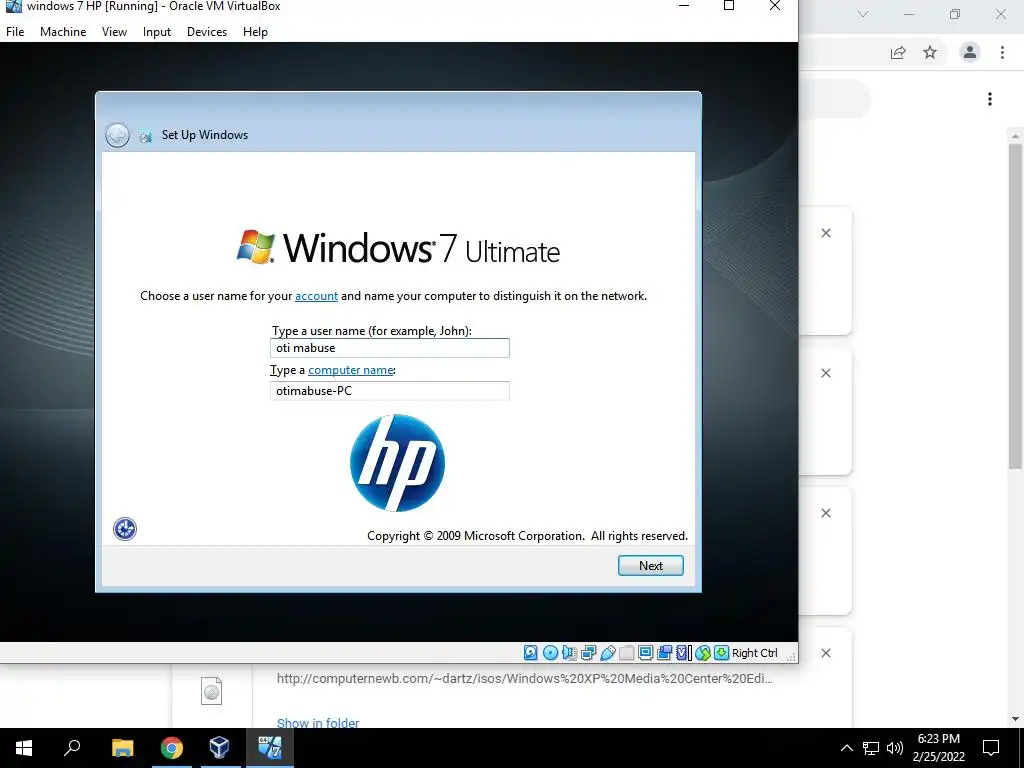Screen dimensions: 1024x768
Task: Expand the hidden system tray icons
Action: [846, 748]
